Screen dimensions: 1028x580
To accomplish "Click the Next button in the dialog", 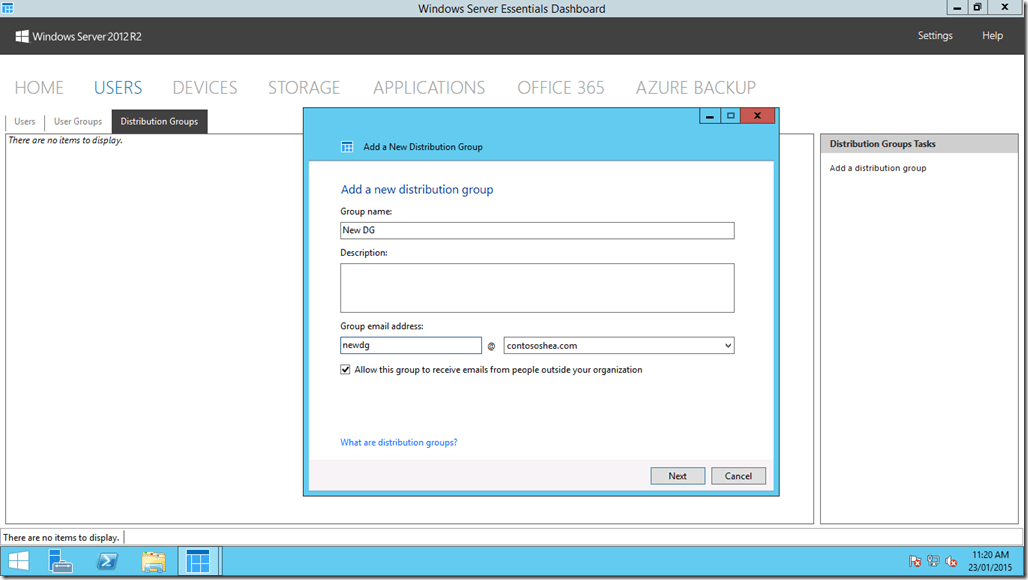I will pos(678,475).
